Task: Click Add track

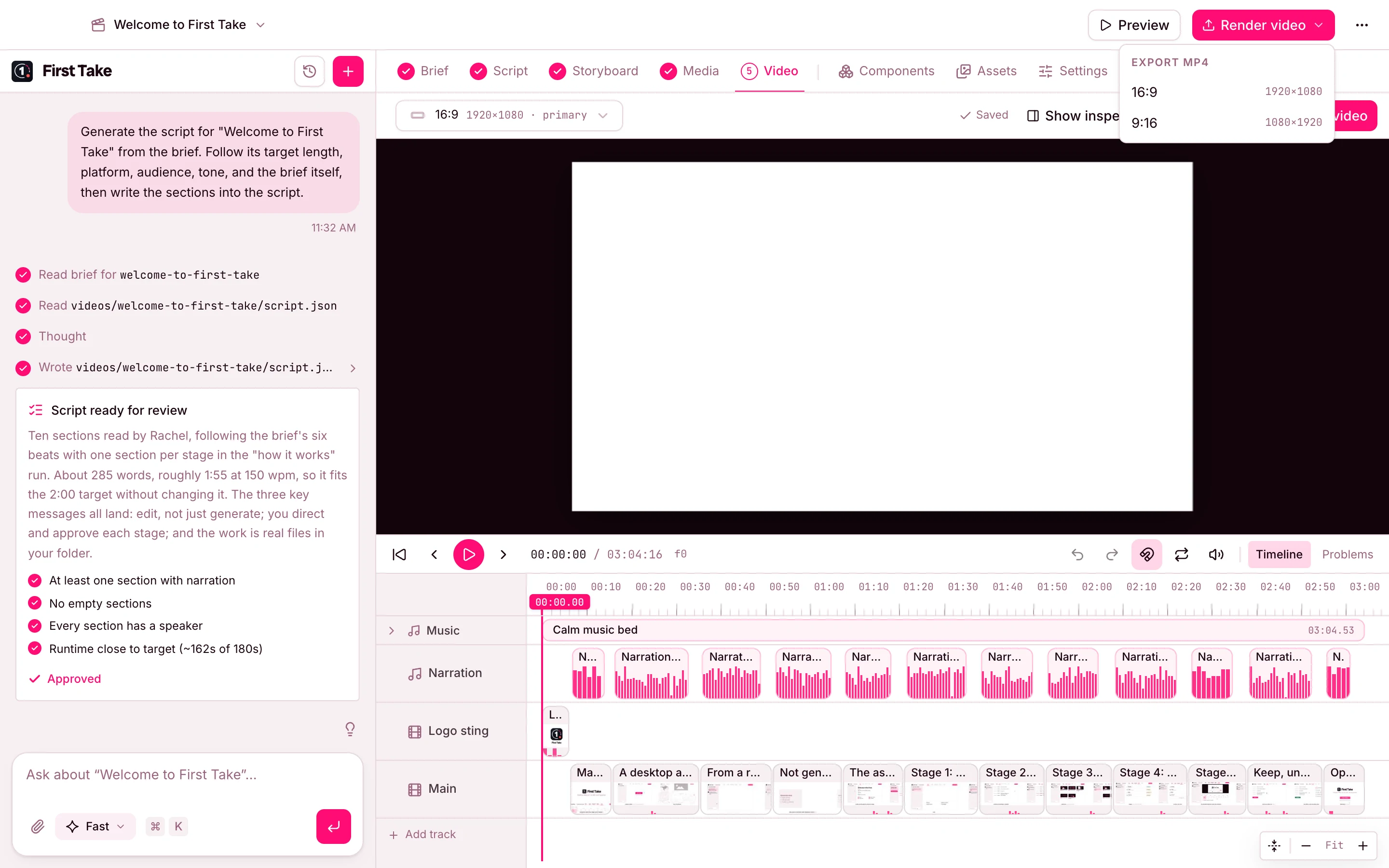Action: tap(422, 834)
